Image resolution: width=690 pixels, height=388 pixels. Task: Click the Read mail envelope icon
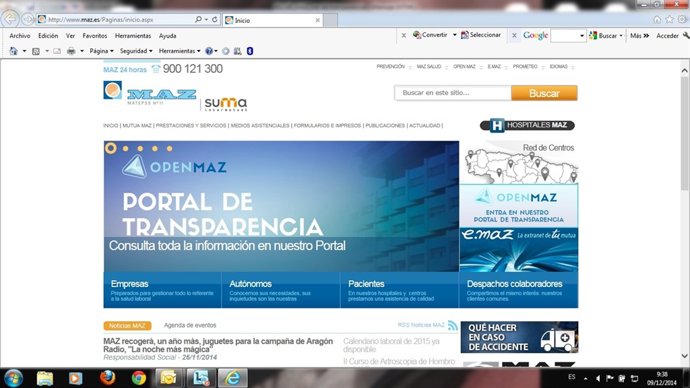[x=57, y=51]
